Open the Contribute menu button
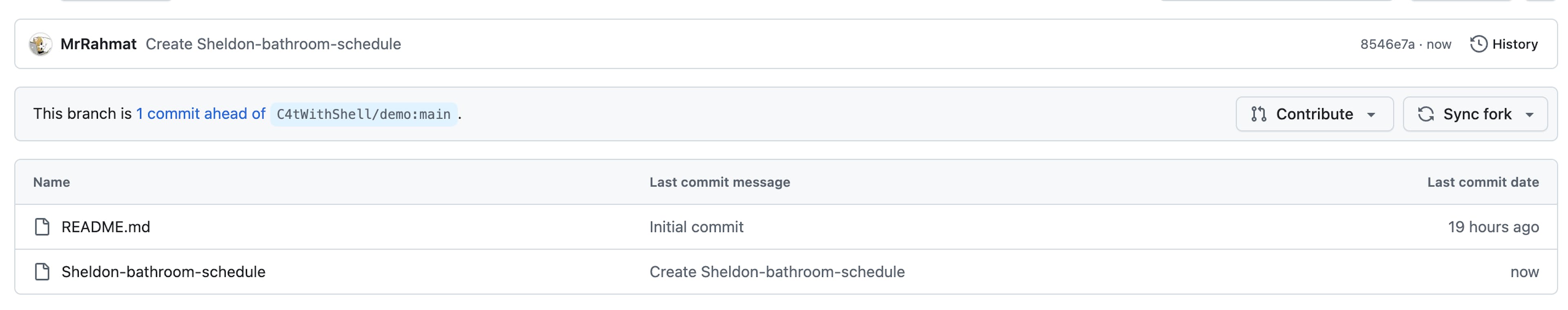1568x310 pixels. coord(1314,114)
